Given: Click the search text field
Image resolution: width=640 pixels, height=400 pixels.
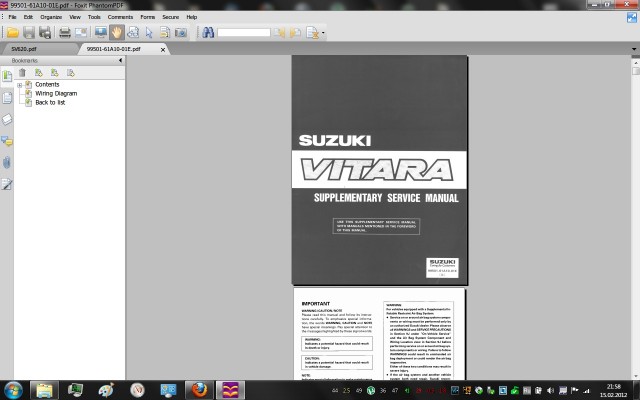Looking at the screenshot, I should click(x=243, y=32).
